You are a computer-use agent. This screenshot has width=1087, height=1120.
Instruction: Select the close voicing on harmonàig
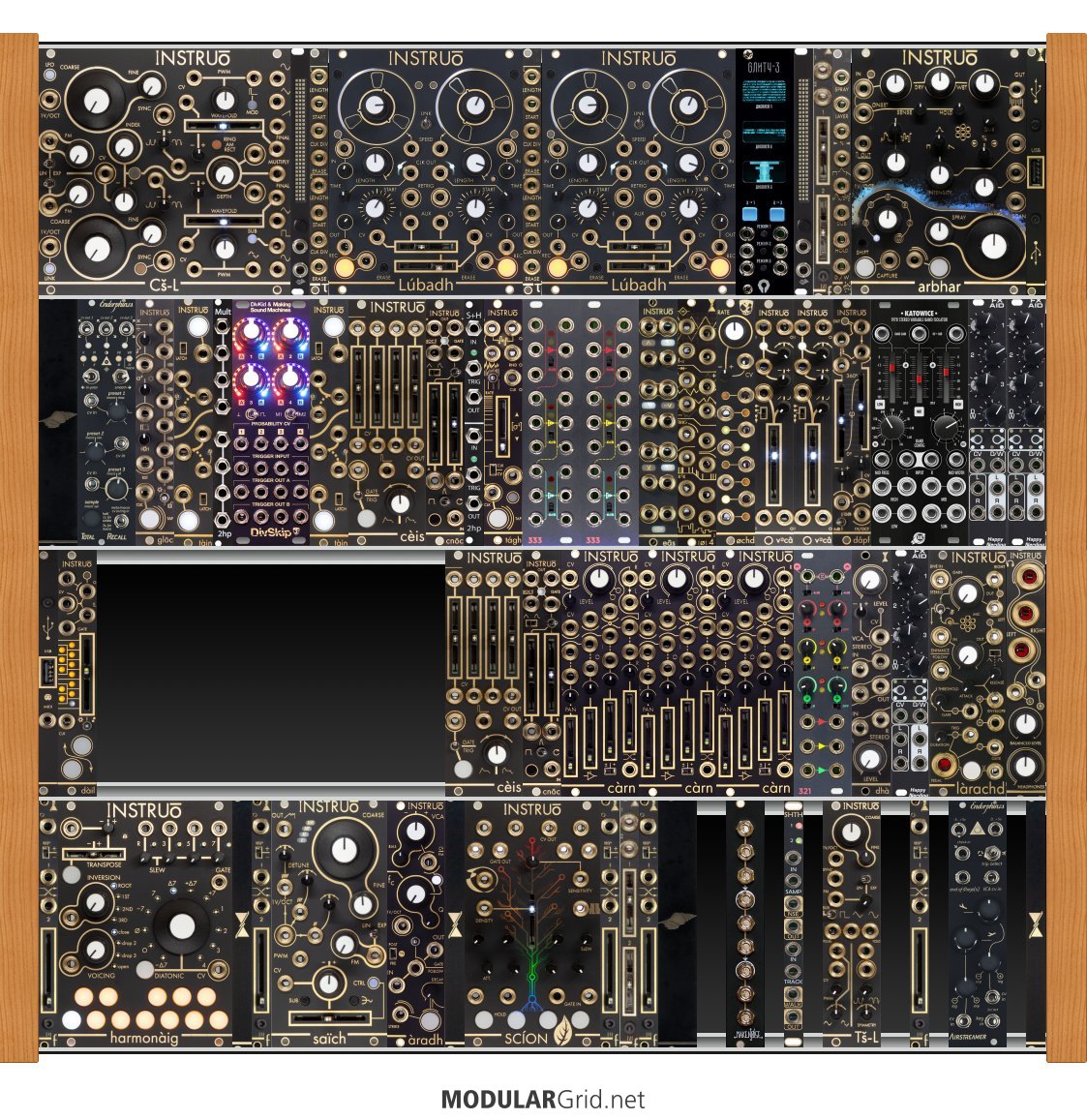click(x=115, y=932)
